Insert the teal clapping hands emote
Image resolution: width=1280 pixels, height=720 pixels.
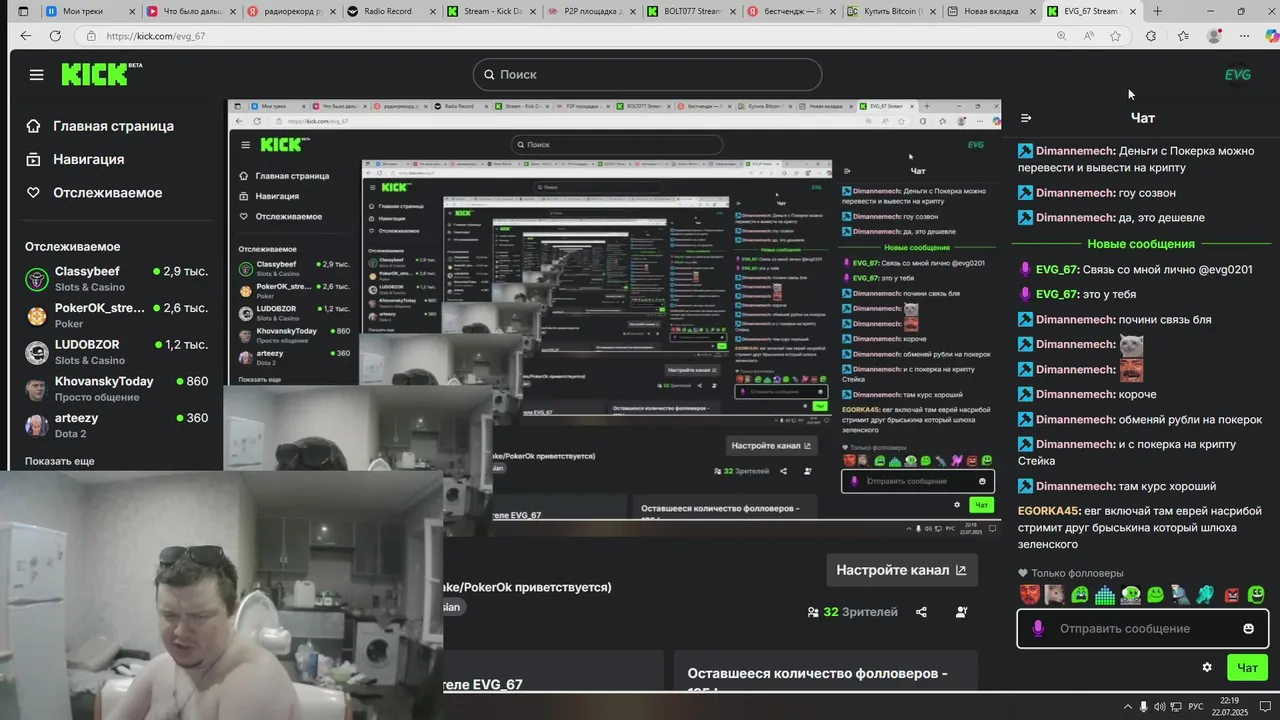pyautogui.click(x=1206, y=594)
